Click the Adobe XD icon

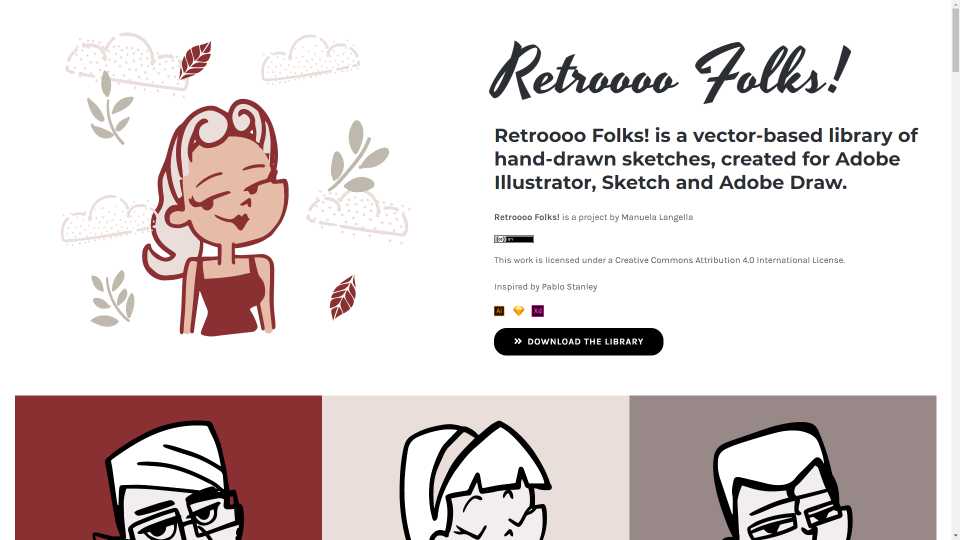538,311
